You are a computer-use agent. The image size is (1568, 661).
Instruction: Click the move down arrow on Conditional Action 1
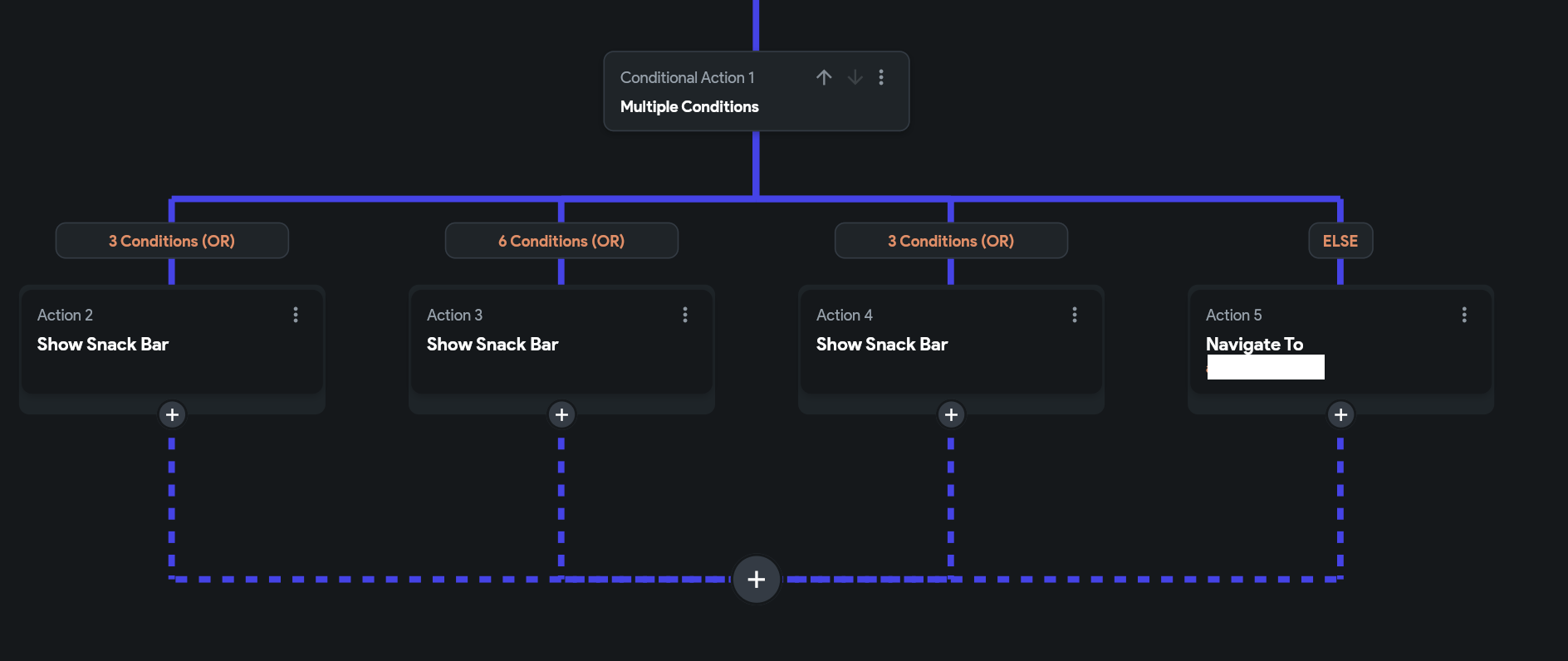click(x=855, y=77)
